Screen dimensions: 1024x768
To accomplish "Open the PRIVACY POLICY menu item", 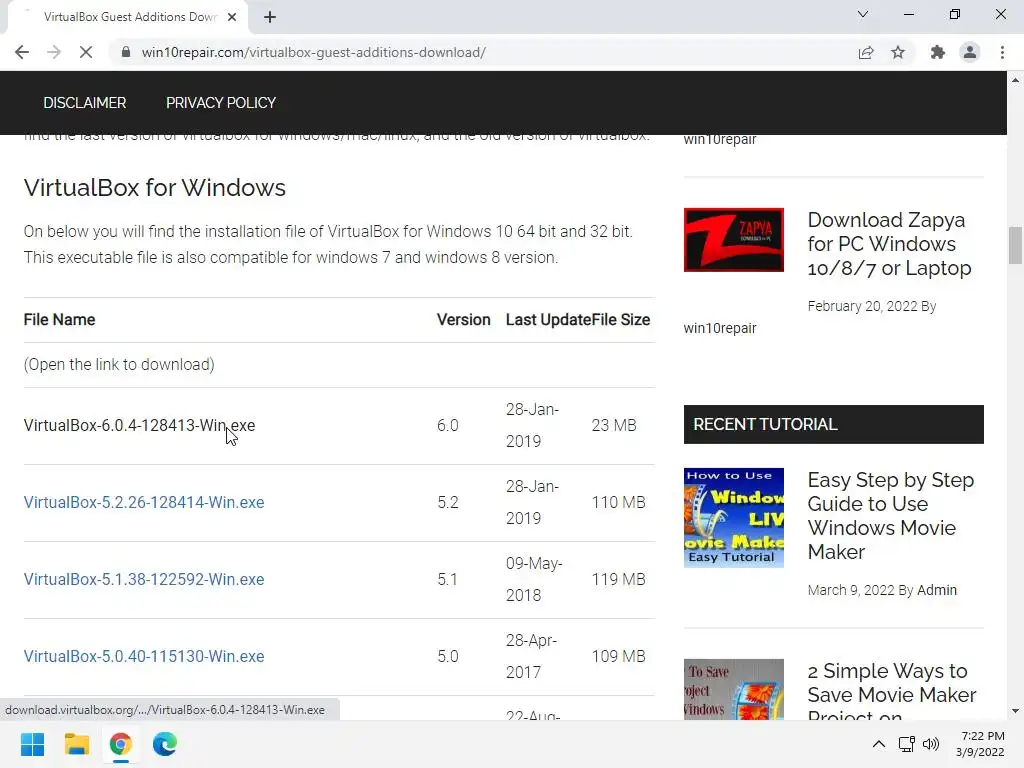I will 221,103.
